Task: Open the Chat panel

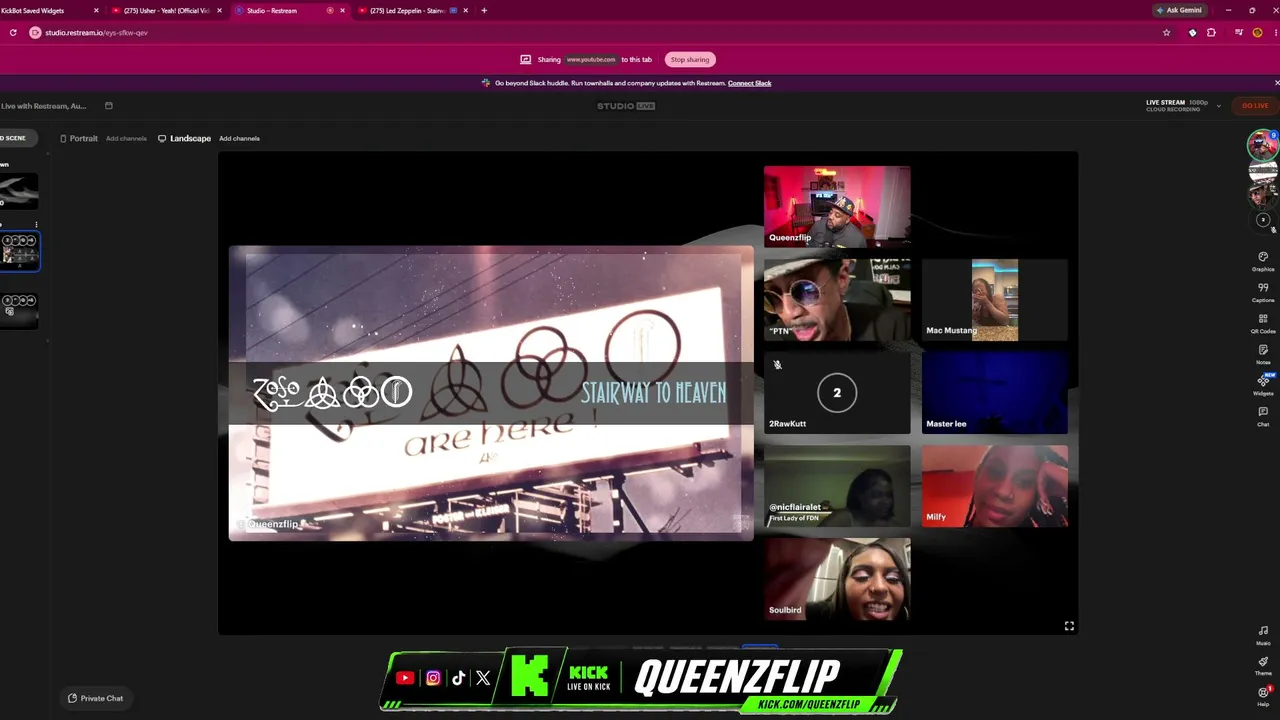Action: pyautogui.click(x=1263, y=416)
